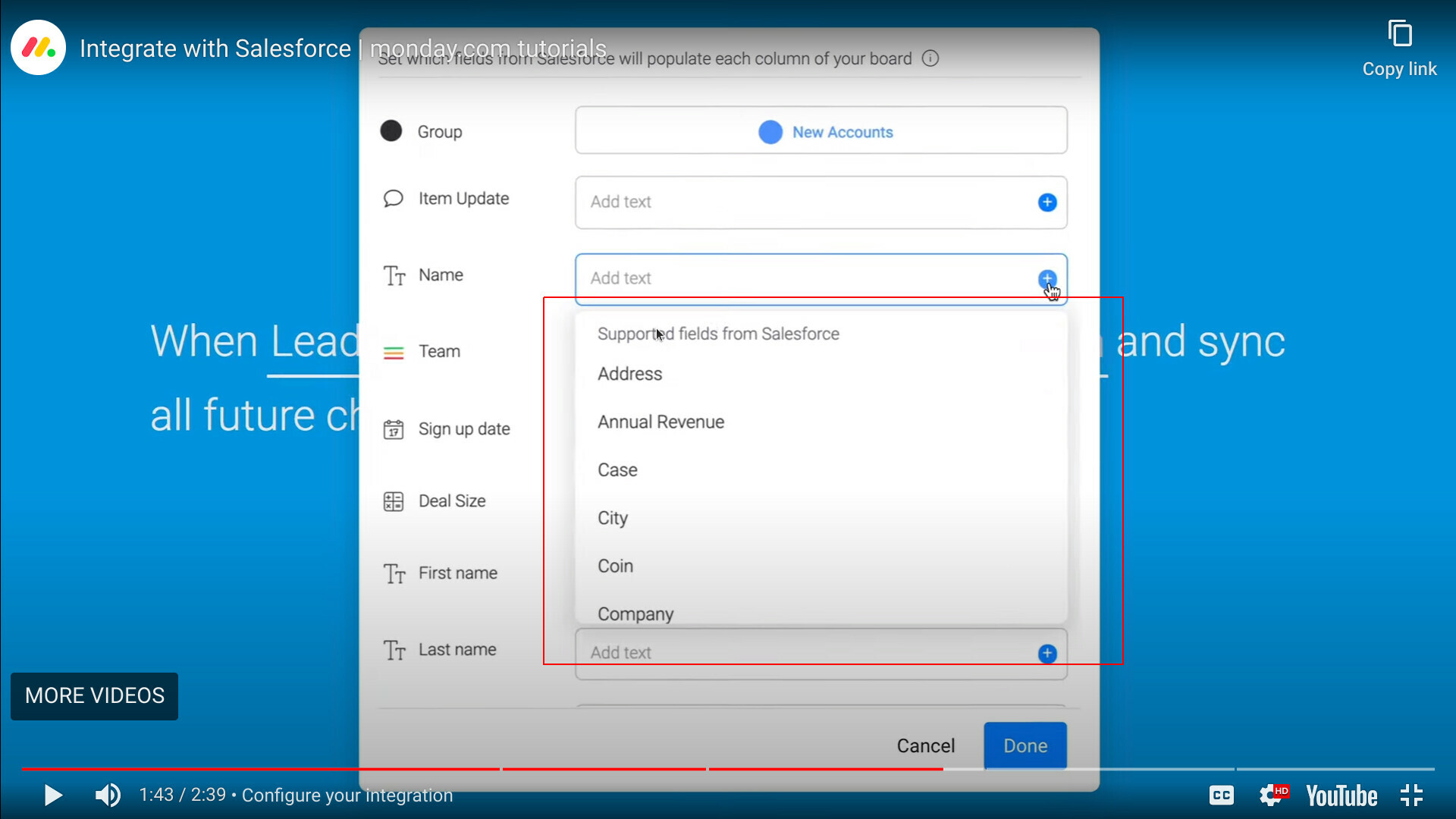Image resolution: width=1456 pixels, height=819 pixels.
Task: Select the City field option
Action: [821, 518]
